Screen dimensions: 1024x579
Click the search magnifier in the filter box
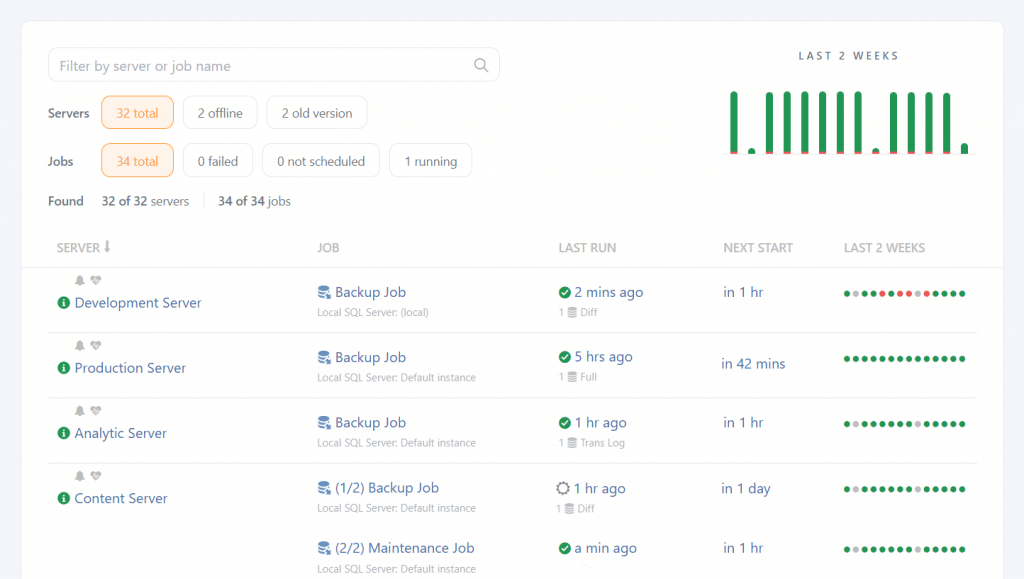pyautogui.click(x=481, y=64)
